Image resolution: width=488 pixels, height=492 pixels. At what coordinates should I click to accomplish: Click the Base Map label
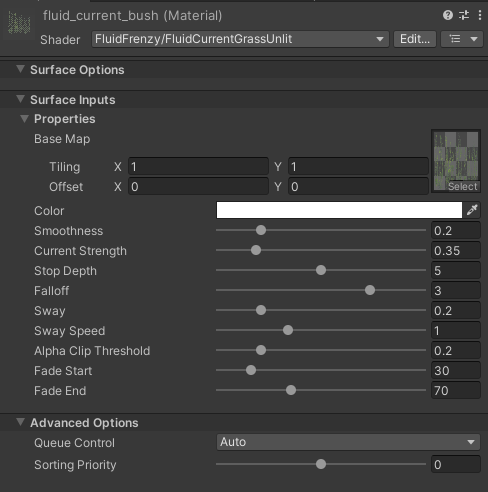[62, 139]
